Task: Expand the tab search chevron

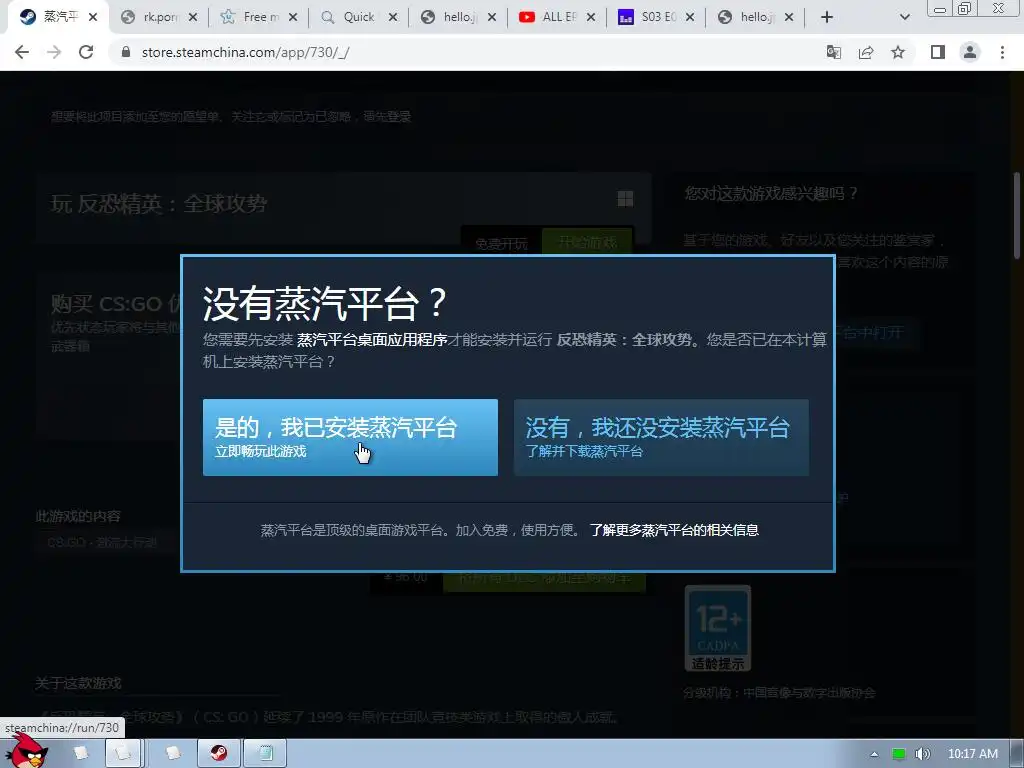Action: (904, 17)
